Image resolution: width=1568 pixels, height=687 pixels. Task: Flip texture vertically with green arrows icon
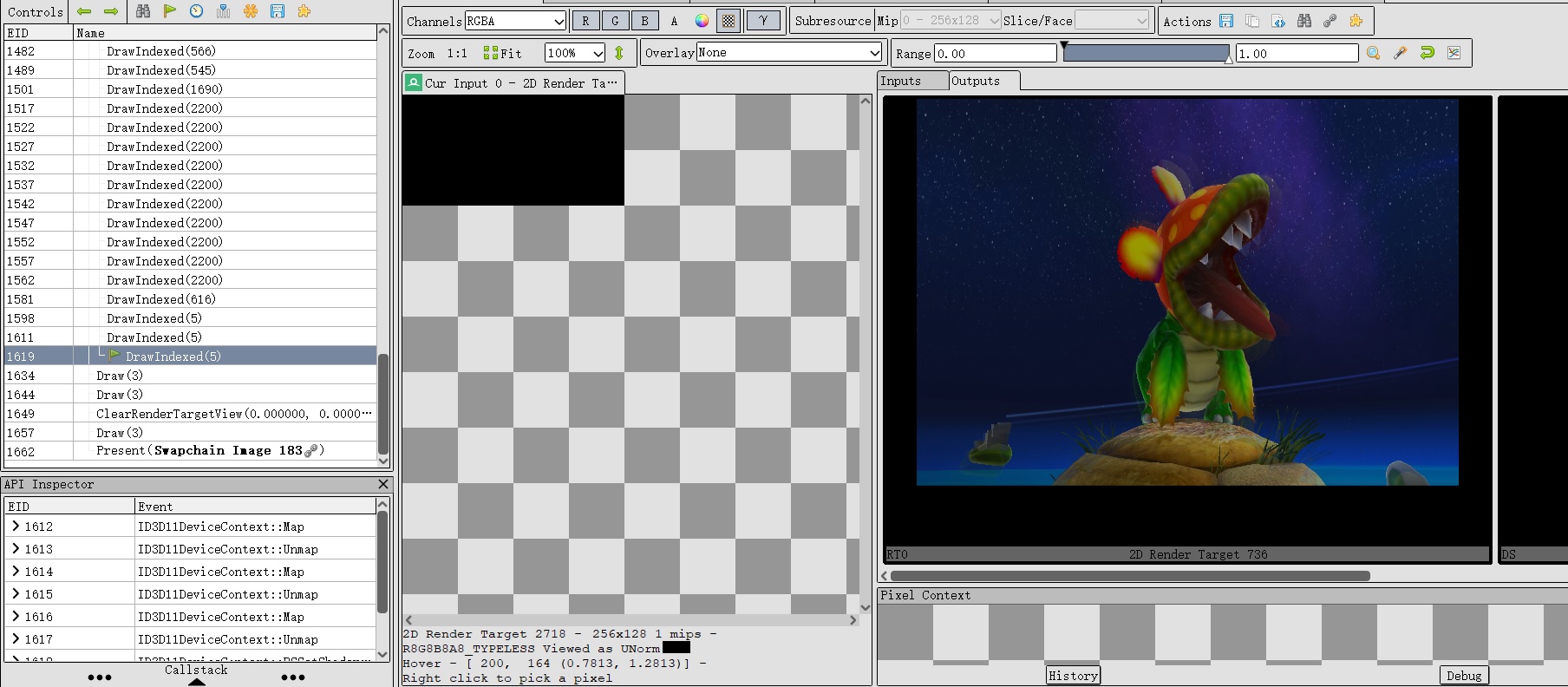pyautogui.click(x=619, y=53)
